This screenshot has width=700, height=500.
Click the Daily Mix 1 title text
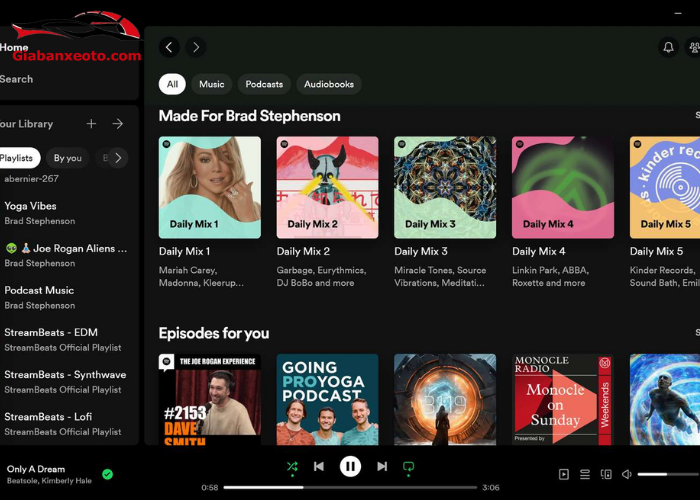(x=184, y=251)
